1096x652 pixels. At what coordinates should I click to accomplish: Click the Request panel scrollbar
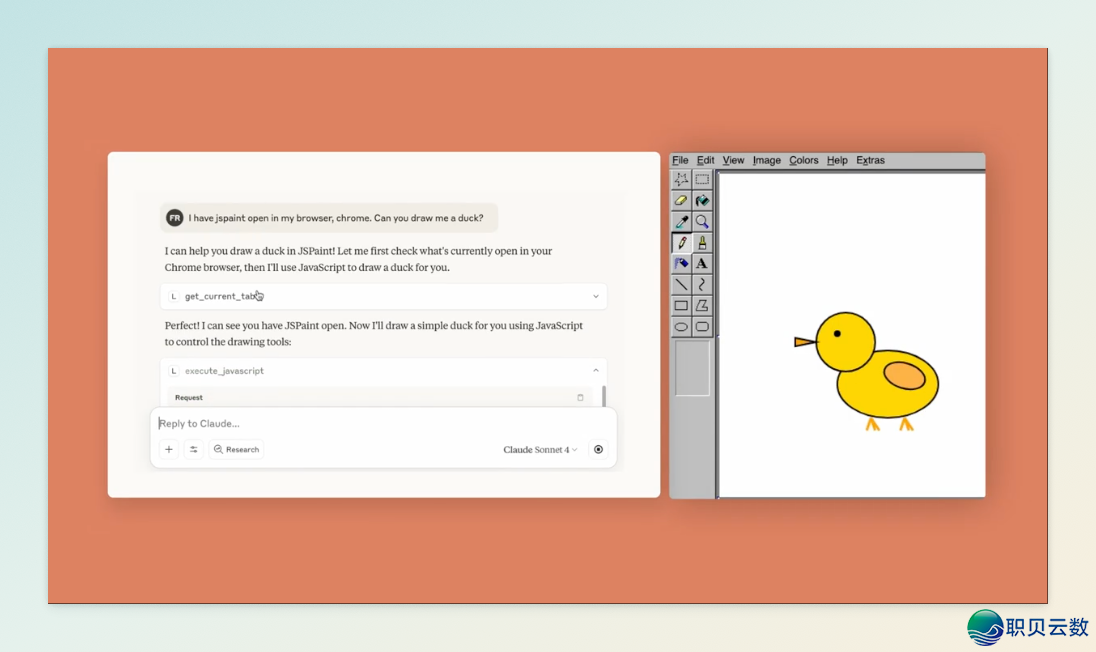604,396
